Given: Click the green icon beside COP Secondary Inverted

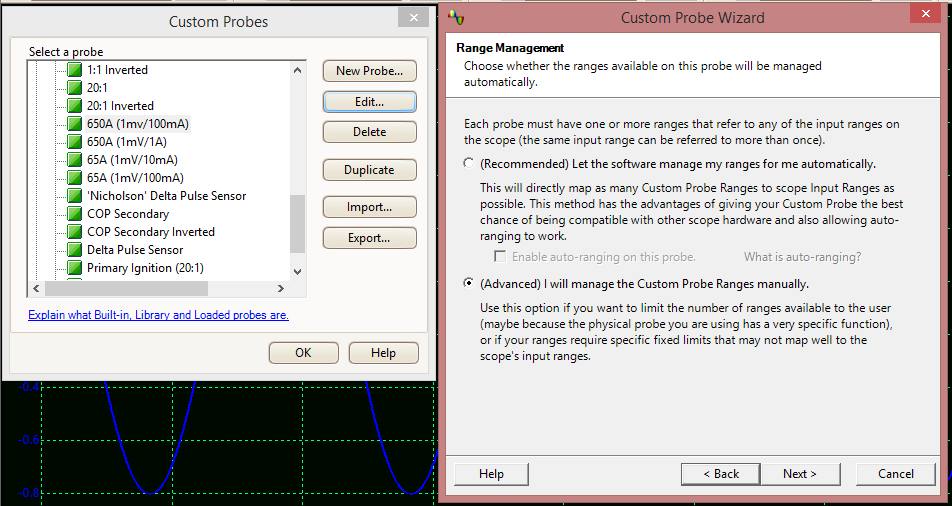Looking at the screenshot, I should coord(74,232).
